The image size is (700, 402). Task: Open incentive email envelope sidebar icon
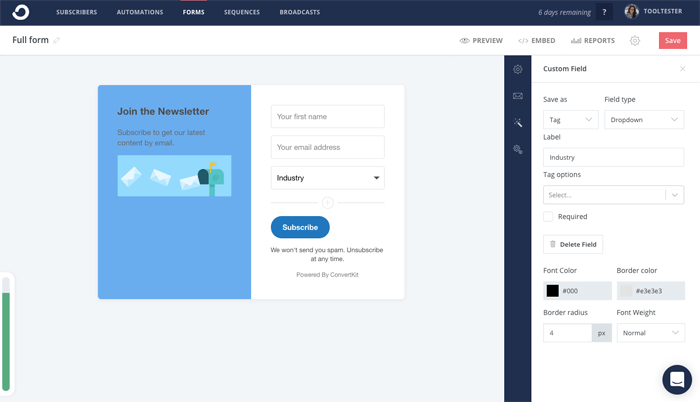(x=518, y=96)
